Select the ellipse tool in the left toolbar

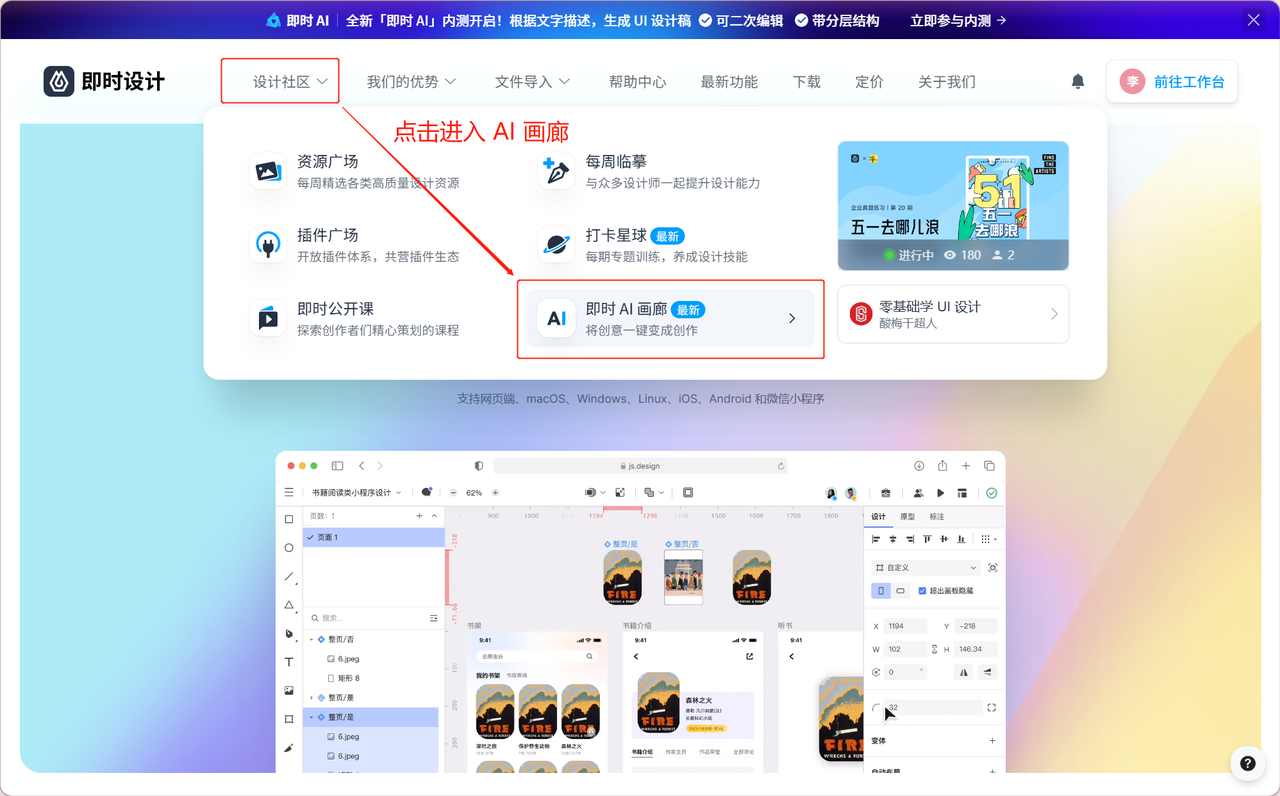pos(289,548)
